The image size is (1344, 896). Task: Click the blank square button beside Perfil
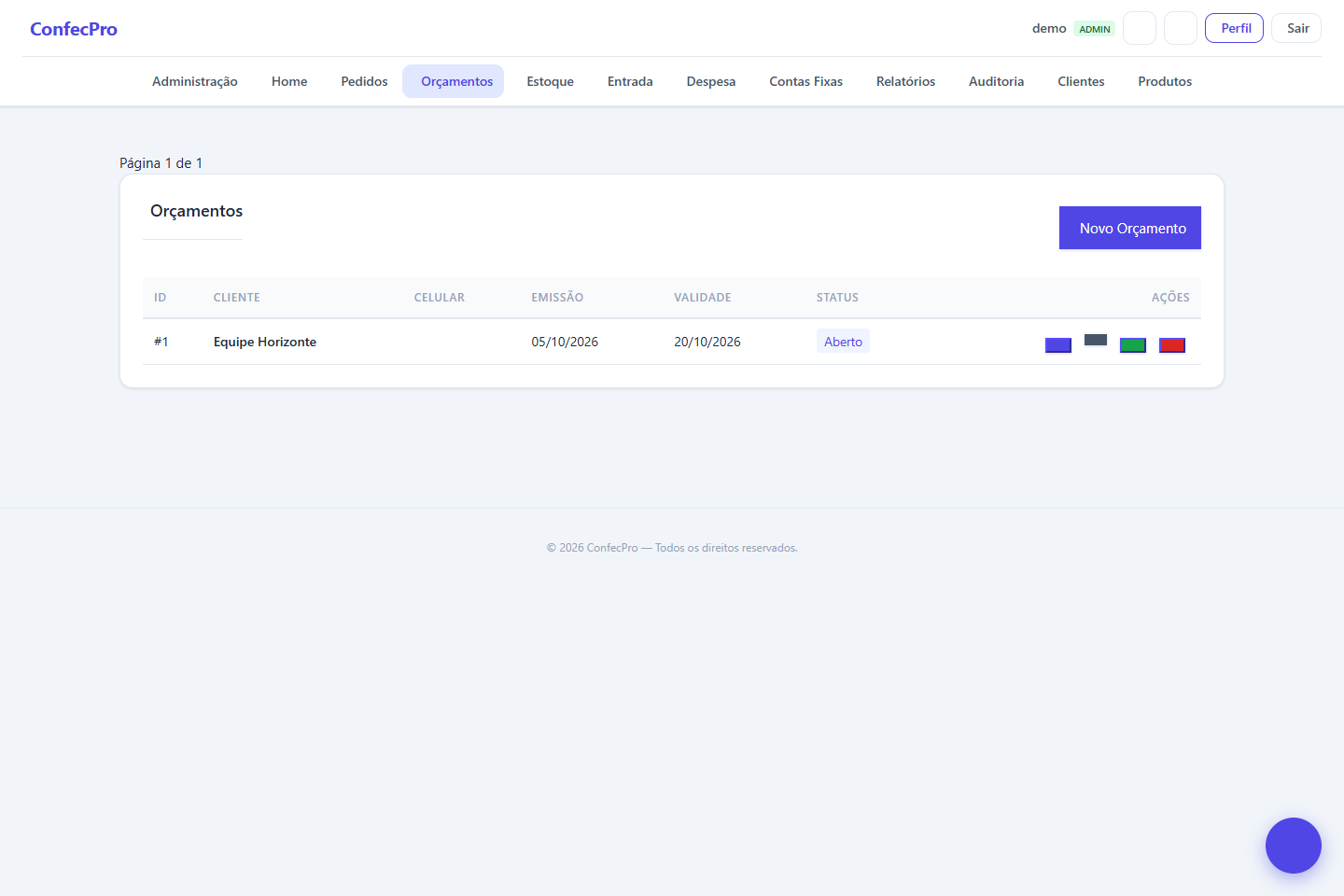point(1180,28)
